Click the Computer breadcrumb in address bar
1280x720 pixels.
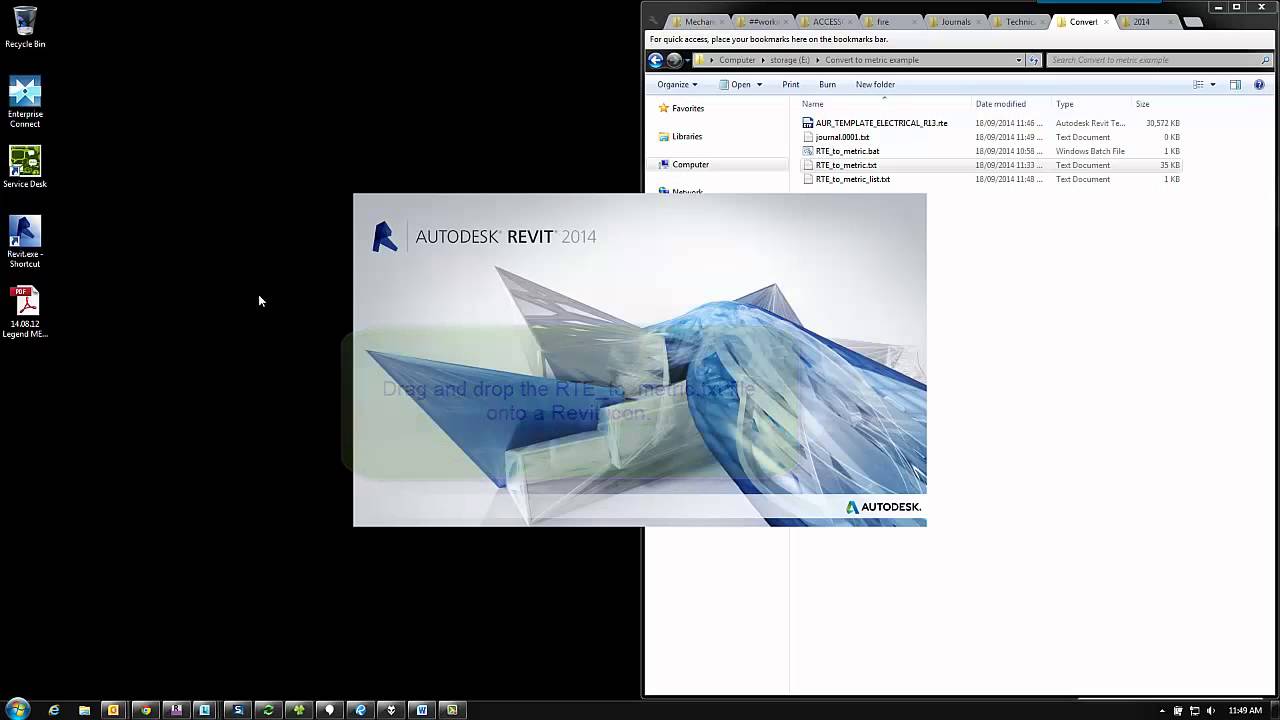pyautogui.click(x=737, y=60)
